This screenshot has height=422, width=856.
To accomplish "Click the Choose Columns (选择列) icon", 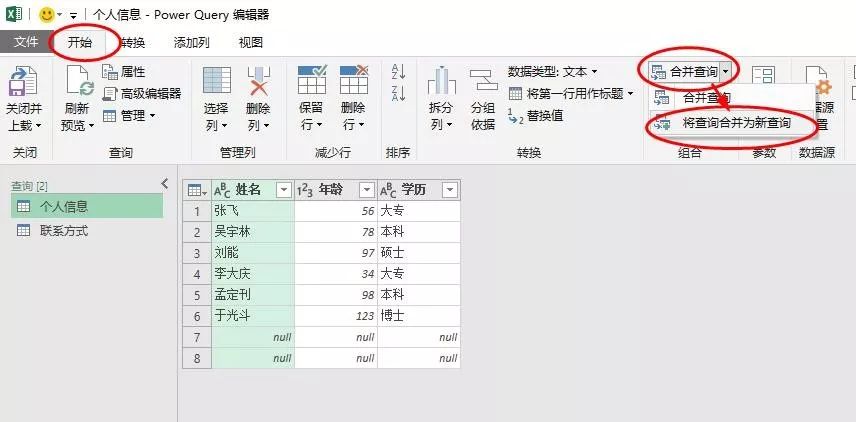I will pyautogui.click(x=217, y=80).
